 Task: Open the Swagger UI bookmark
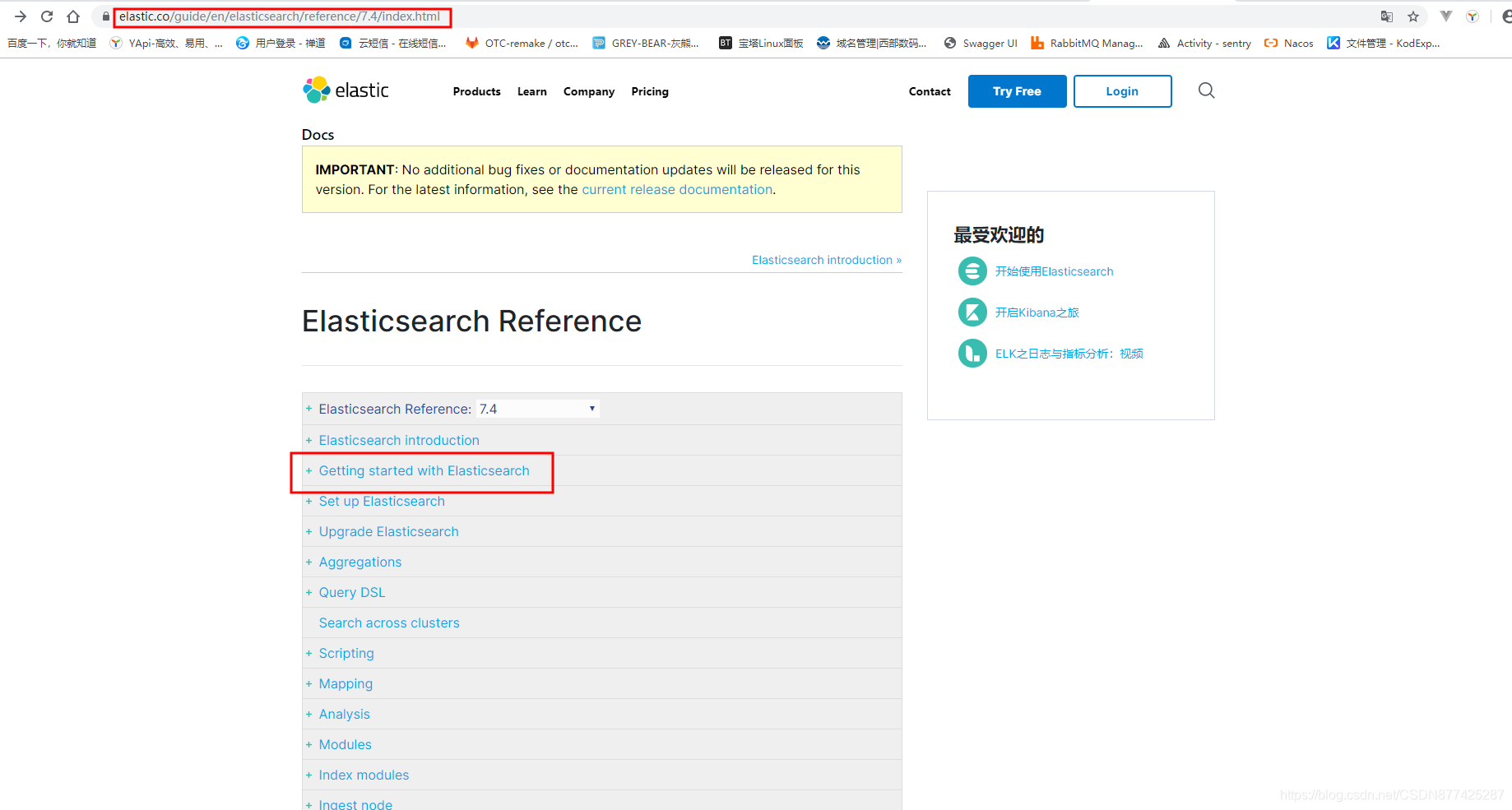point(981,43)
